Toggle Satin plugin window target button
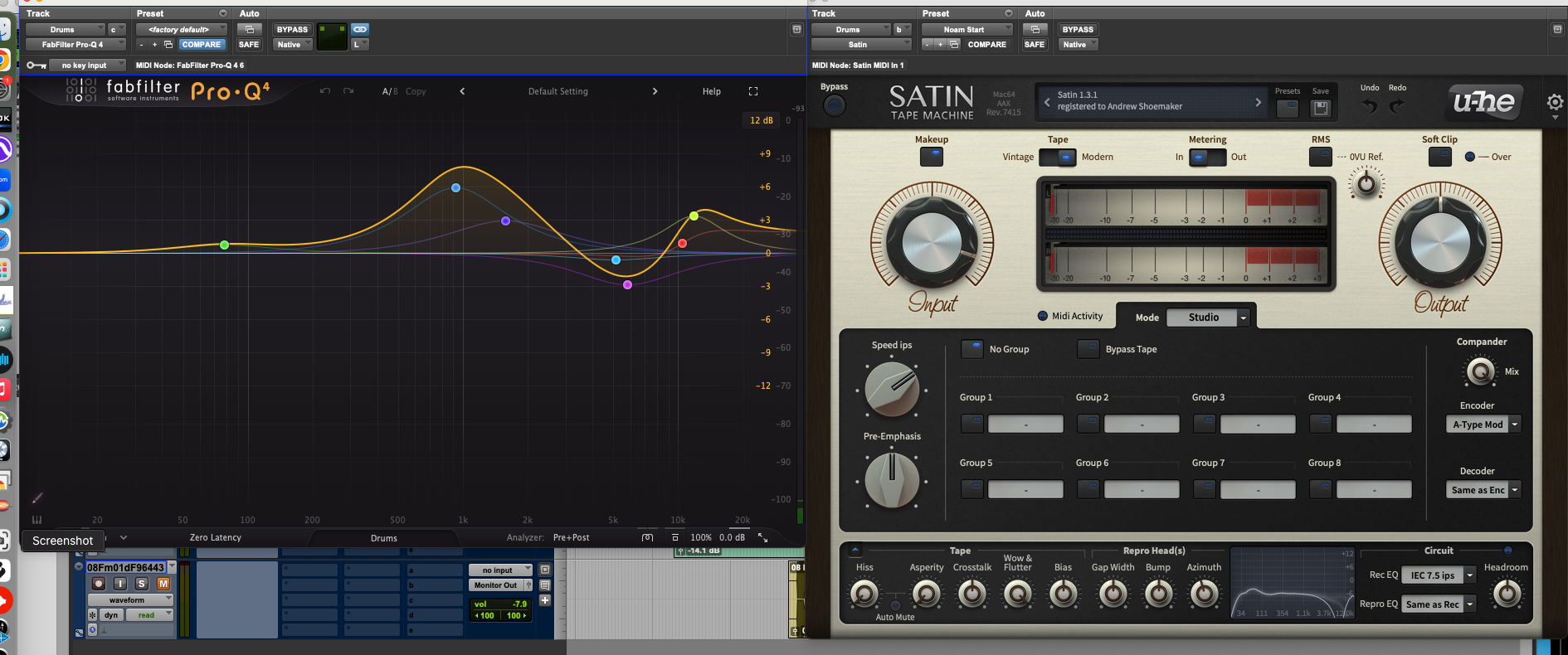This screenshot has width=1568, height=655. tap(1557, 29)
